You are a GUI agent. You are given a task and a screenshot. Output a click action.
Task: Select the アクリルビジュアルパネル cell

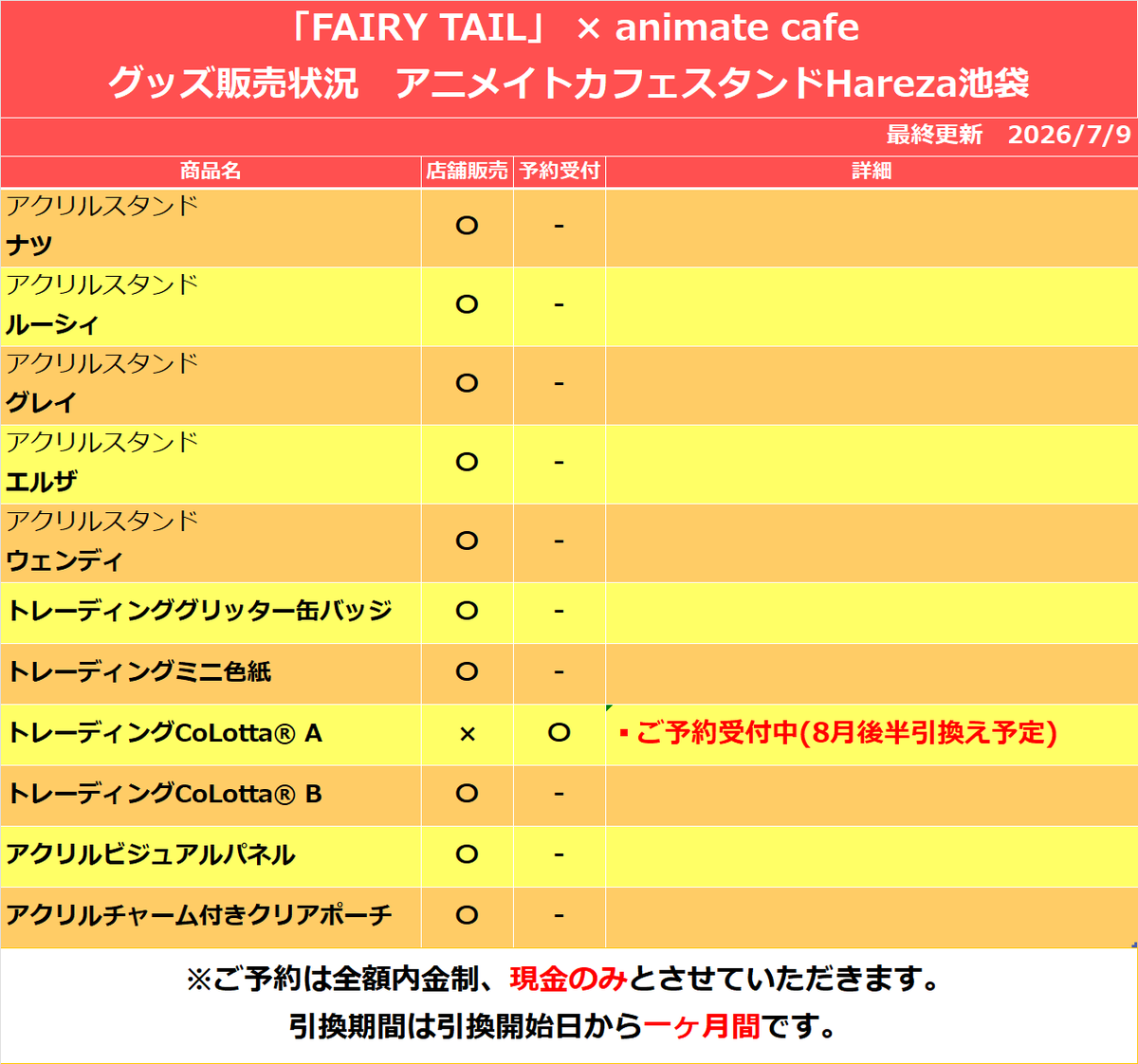point(211,855)
